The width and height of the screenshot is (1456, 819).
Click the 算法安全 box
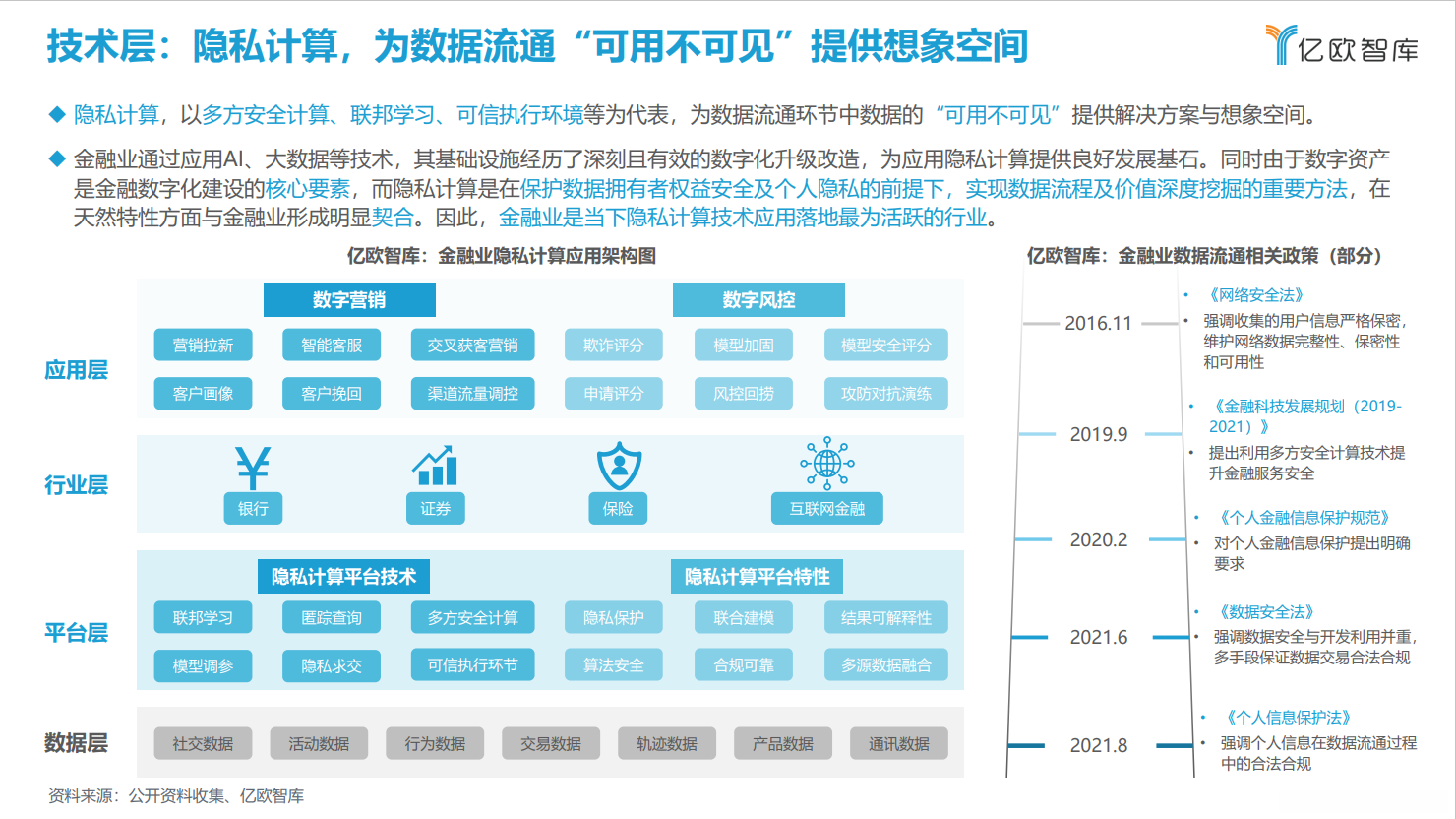(614, 665)
